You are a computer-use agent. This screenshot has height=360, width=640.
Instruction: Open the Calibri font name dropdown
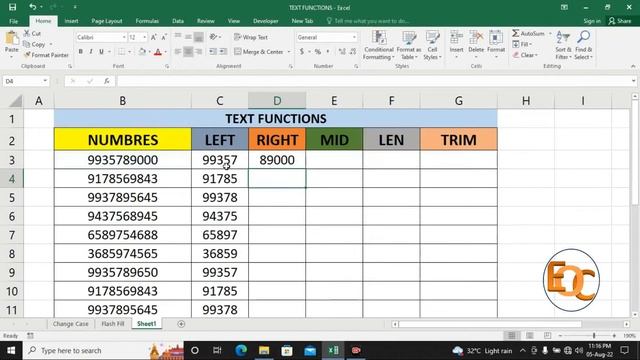coord(124,37)
